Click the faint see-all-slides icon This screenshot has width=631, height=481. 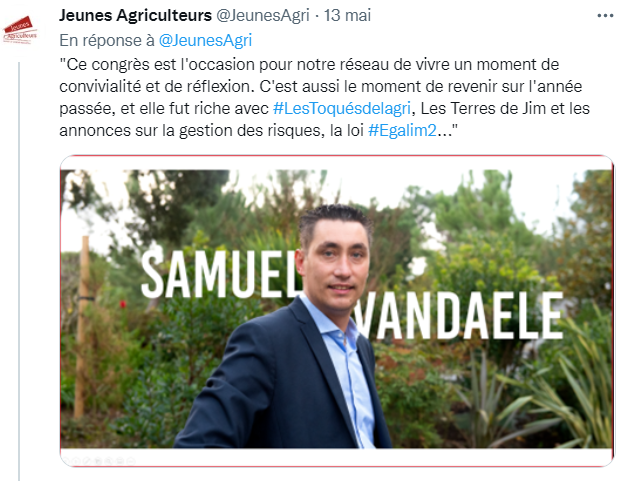(98, 461)
